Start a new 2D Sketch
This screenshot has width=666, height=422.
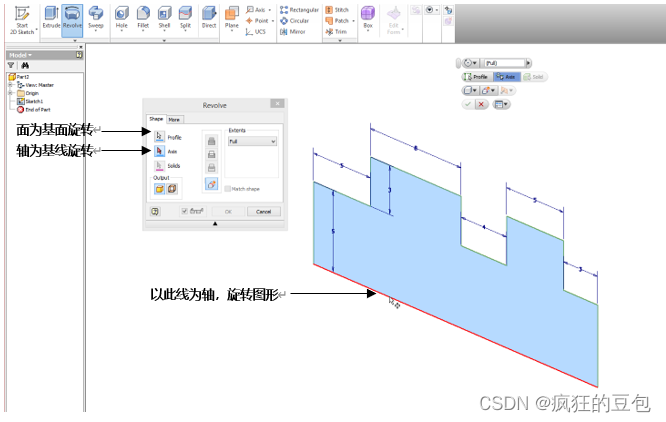click(x=22, y=18)
